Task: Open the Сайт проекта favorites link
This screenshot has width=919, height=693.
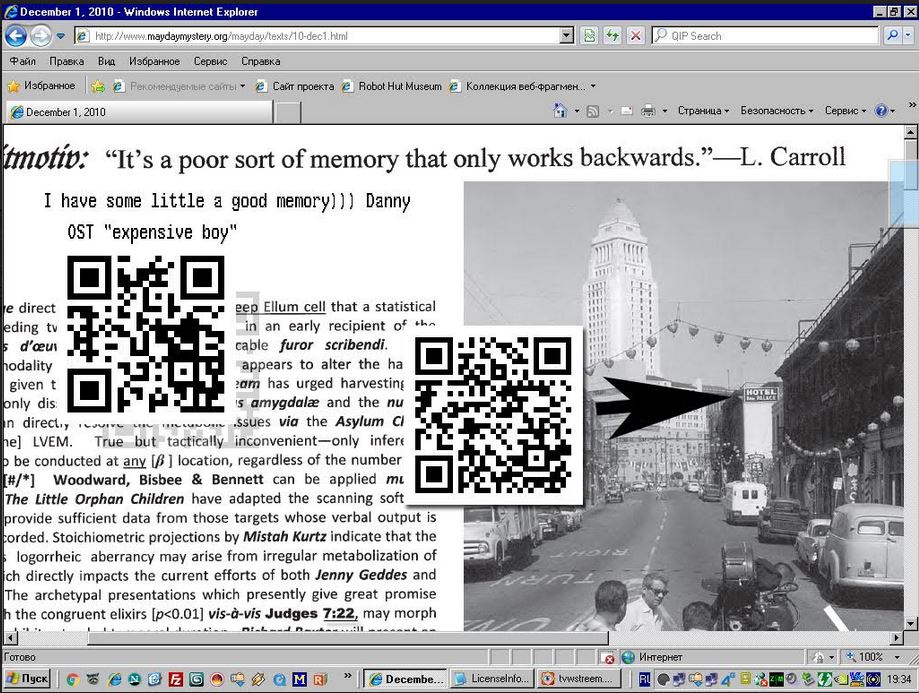Action: coord(295,87)
